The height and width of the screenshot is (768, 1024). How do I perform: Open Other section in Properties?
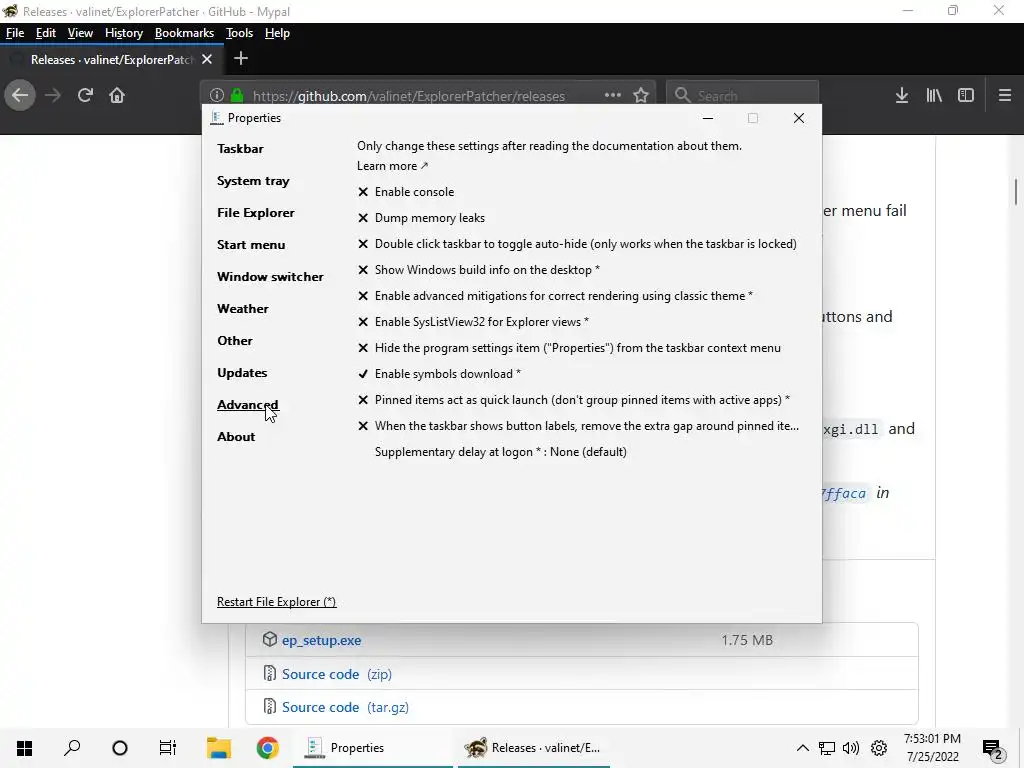(235, 341)
